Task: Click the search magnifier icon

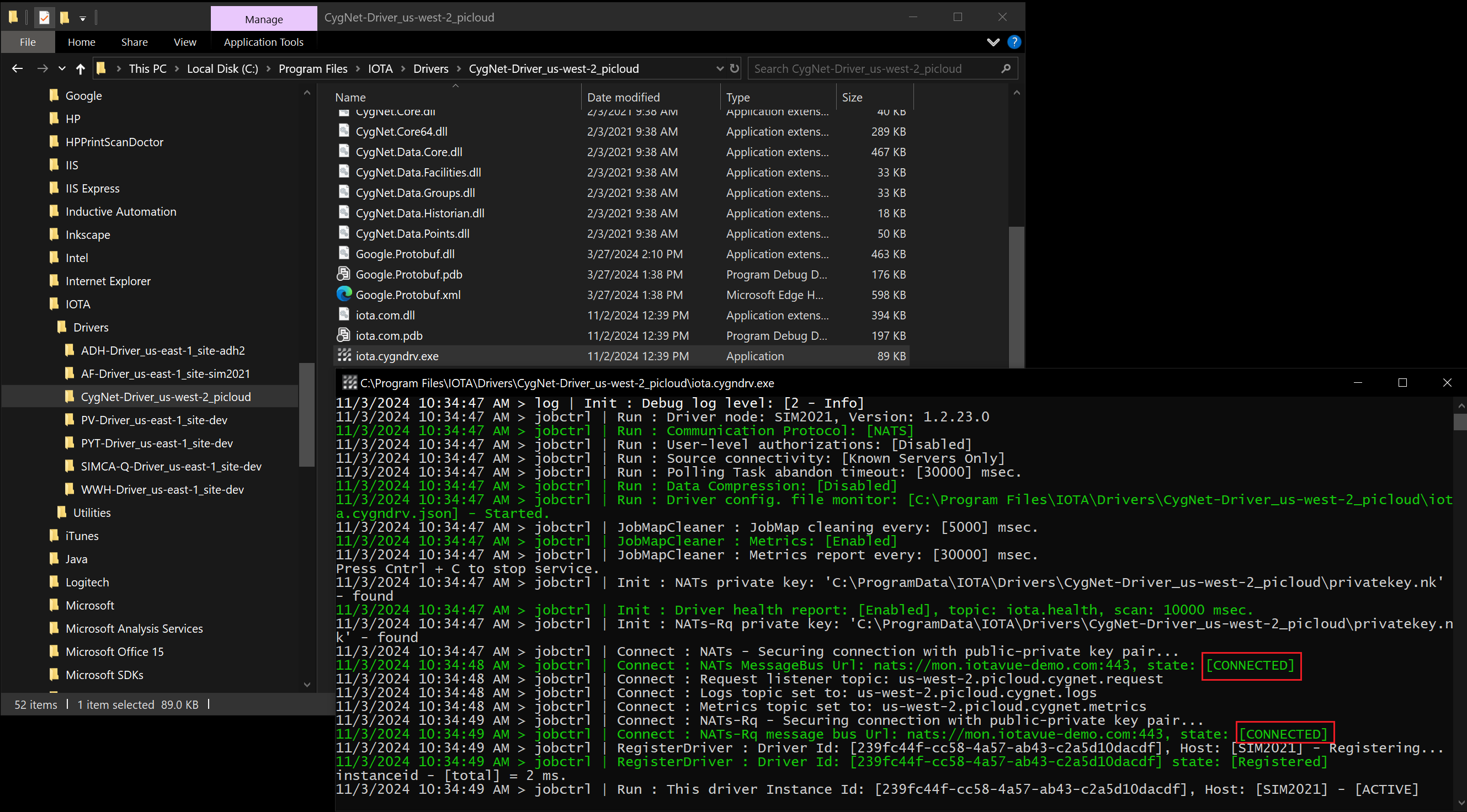Action: tap(1006, 68)
